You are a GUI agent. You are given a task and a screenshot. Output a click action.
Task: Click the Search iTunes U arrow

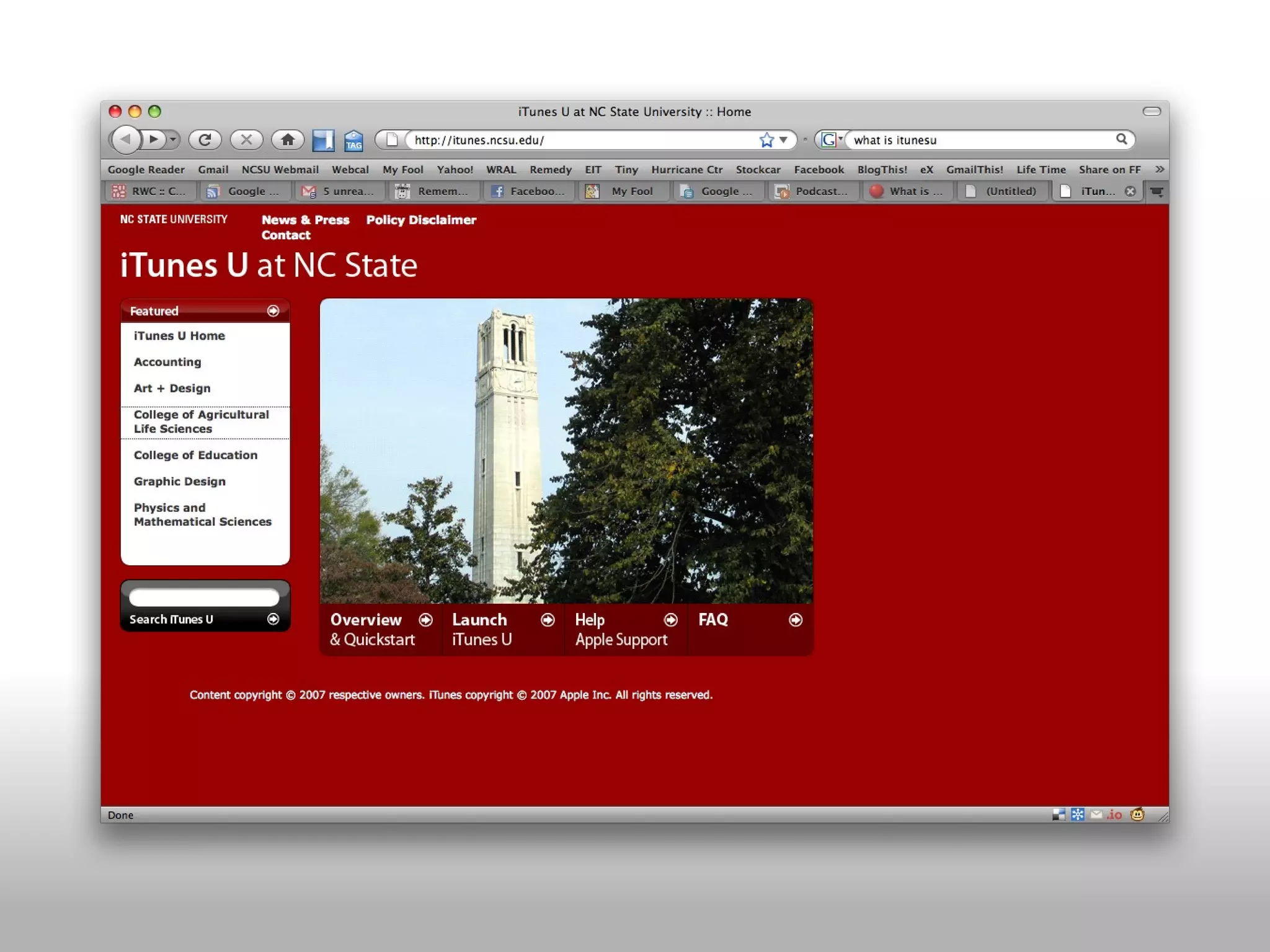point(273,619)
